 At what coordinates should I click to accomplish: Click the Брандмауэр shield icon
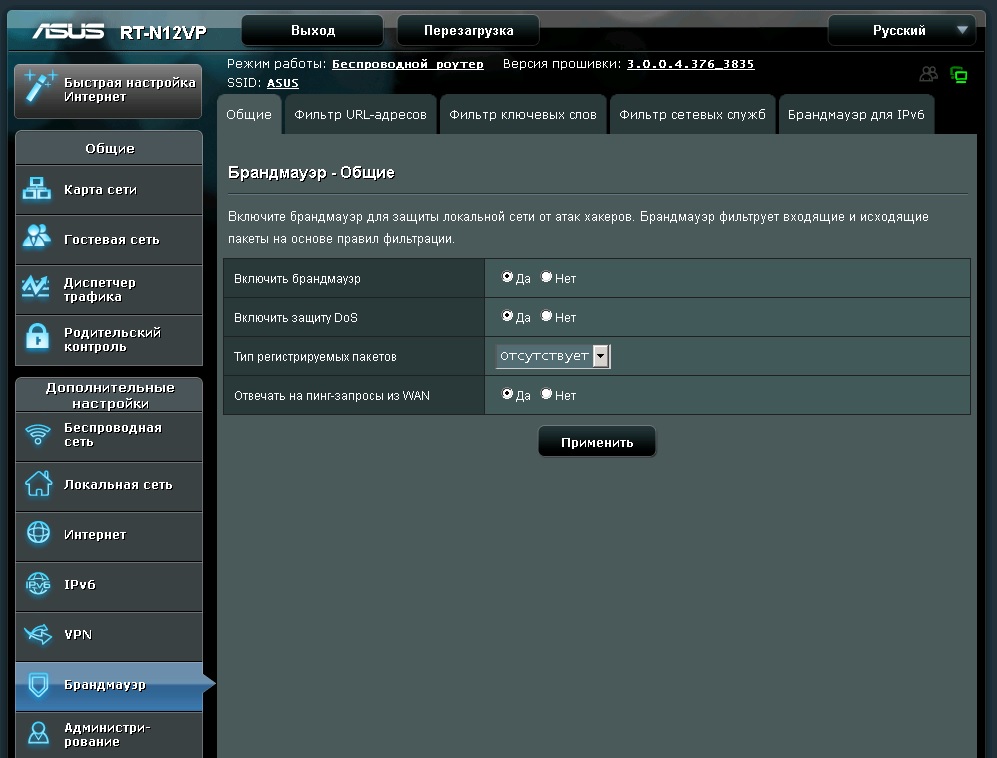[x=38, y=685]
